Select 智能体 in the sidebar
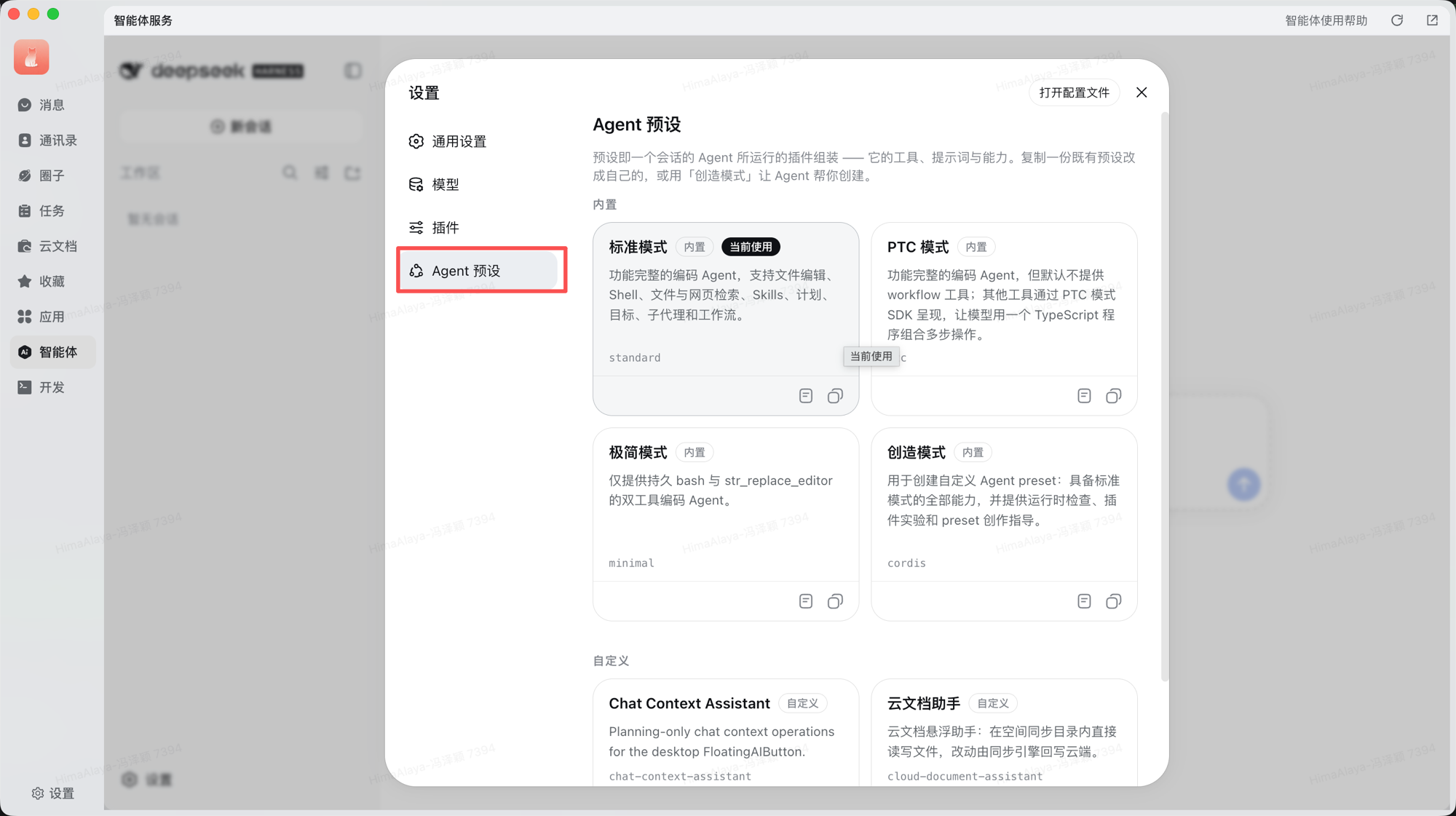This screenshot has width=1456, height=816. tap(52, 352)
